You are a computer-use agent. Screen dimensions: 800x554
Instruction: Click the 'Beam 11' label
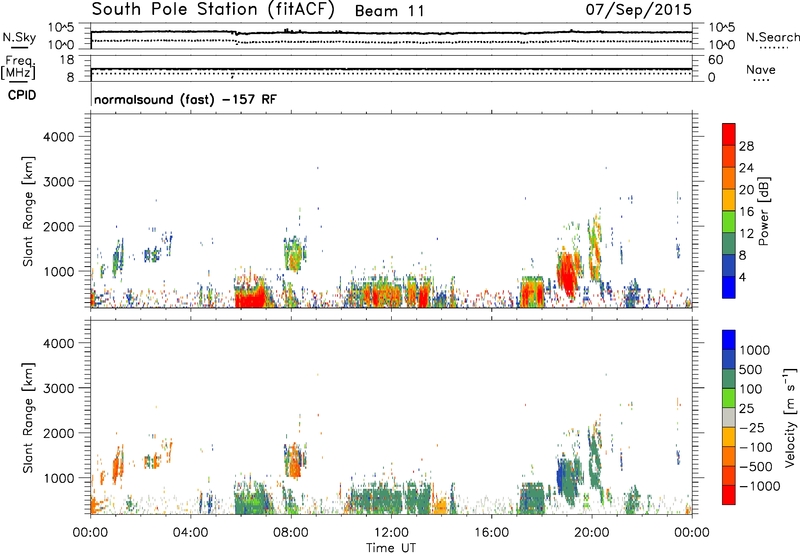coord(389,11)
